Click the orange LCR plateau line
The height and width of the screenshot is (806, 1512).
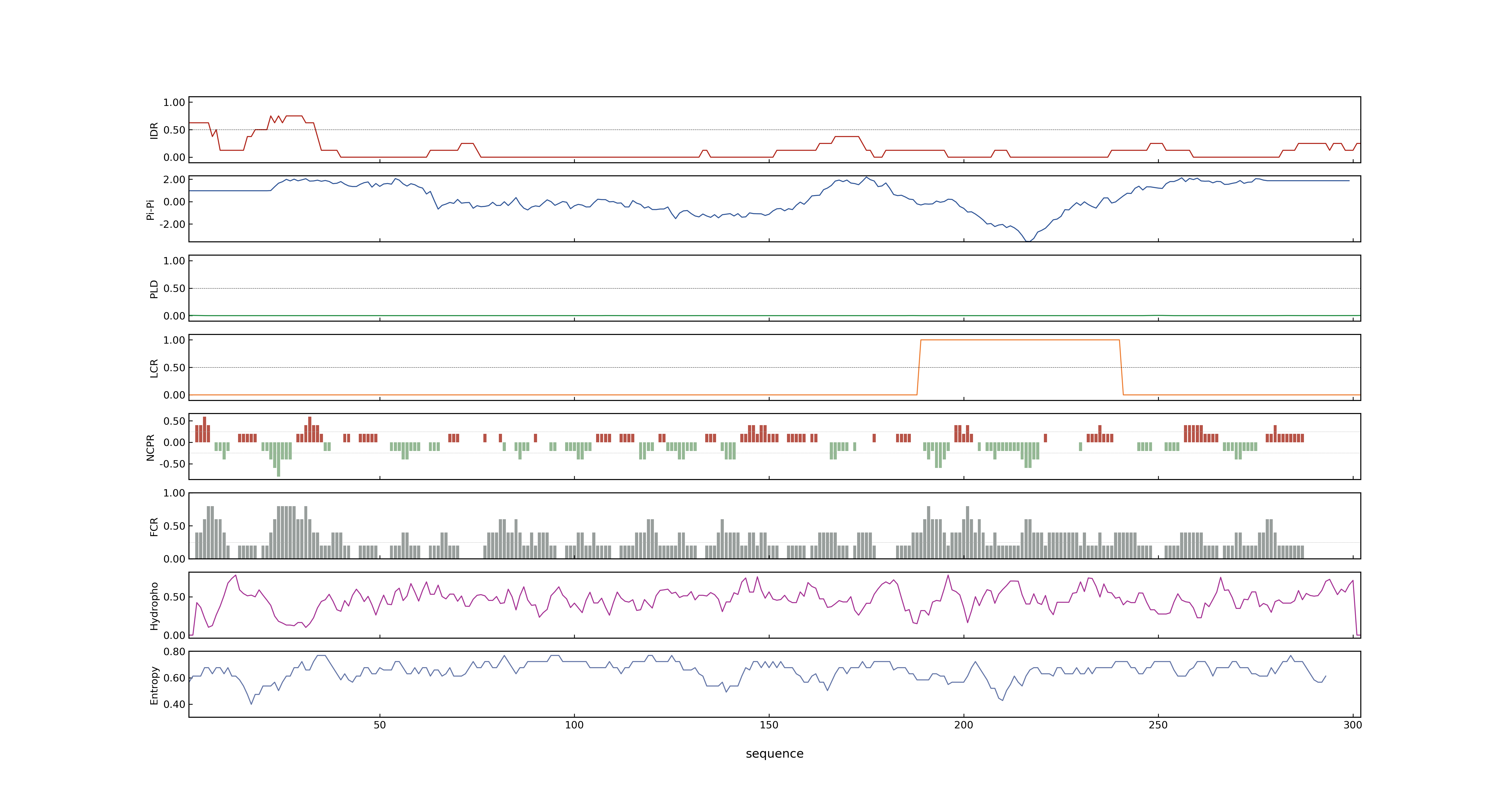click(x=1020, y=340)
